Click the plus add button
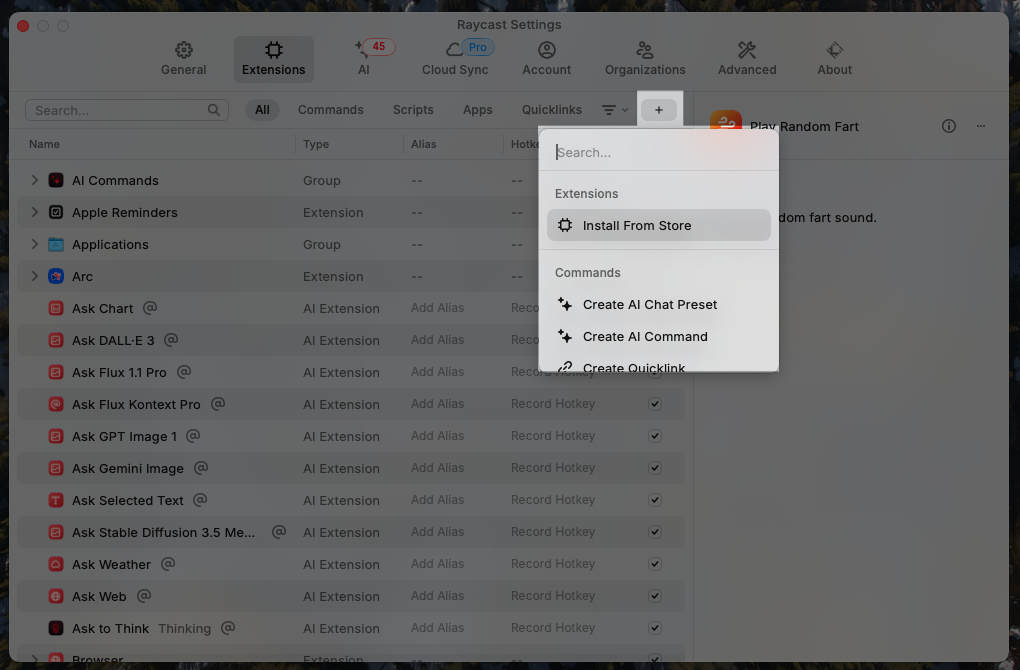The height and width of the screenshot is (670, 1020). (x=658, y=110)
